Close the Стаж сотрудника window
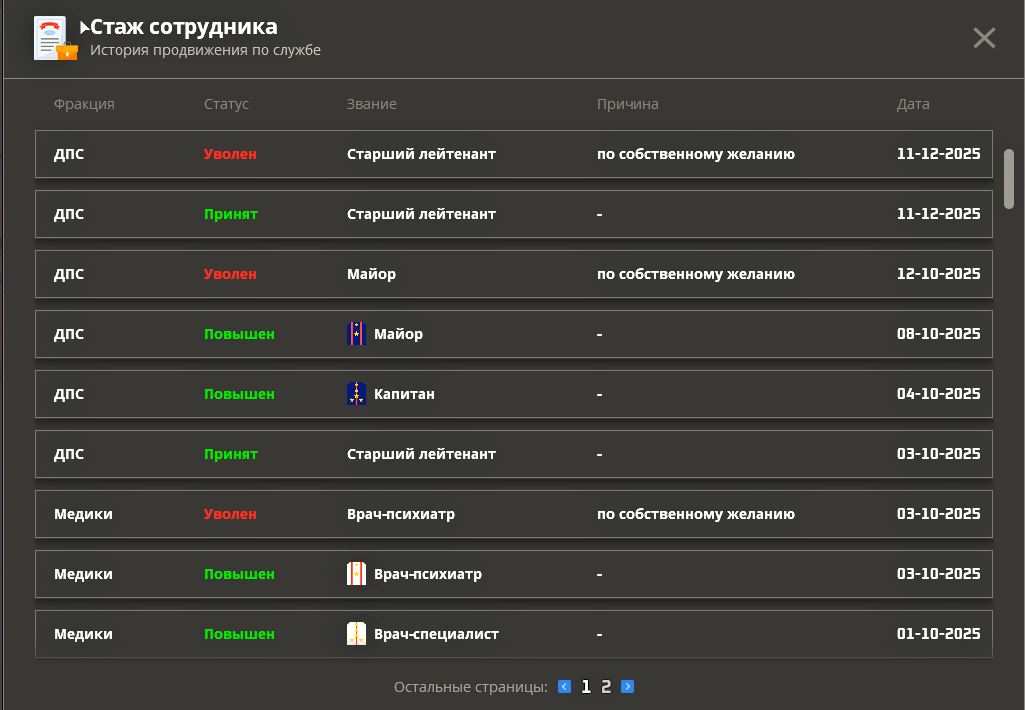The image size is (1025, 710). coord(984,38)
